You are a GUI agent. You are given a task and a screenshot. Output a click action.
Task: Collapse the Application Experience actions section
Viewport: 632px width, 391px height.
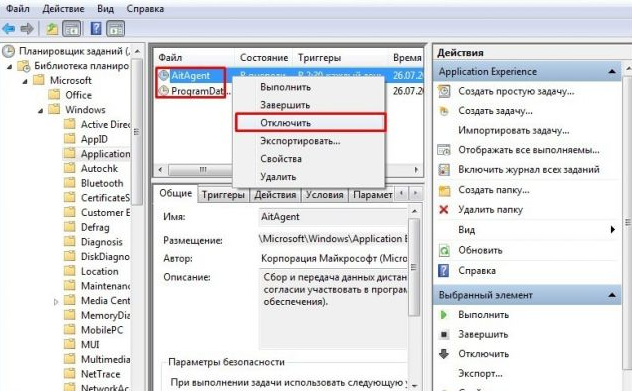(x=612, y=71)
